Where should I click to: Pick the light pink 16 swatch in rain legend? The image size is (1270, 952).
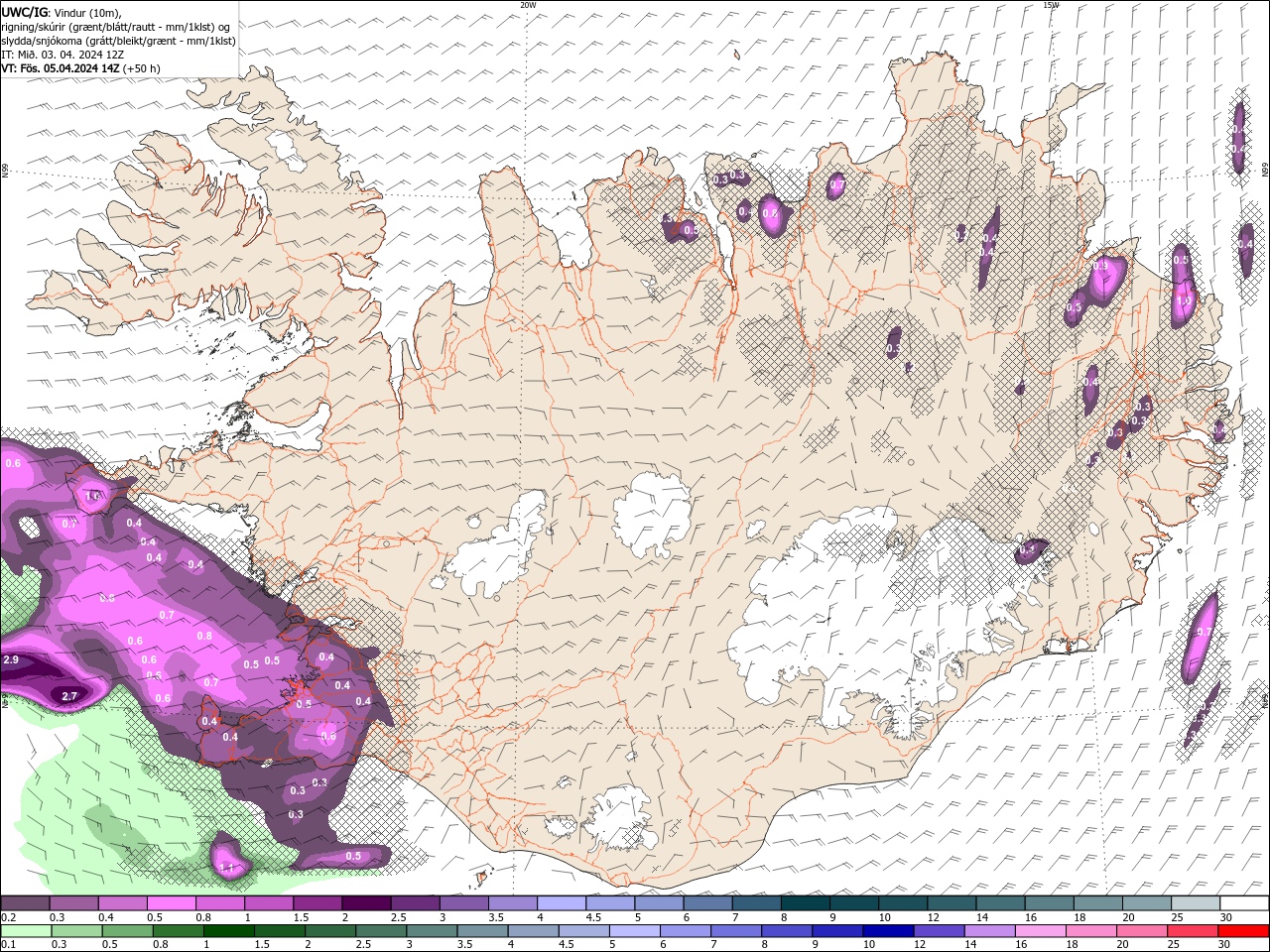1039,931
